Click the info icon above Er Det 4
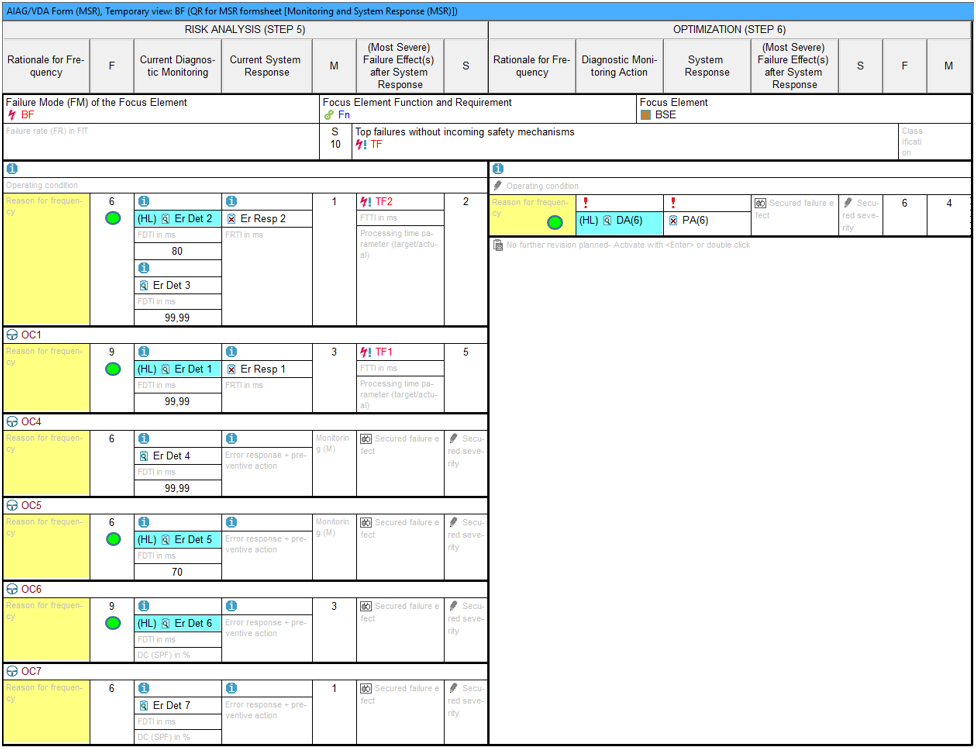The width and height of the screenshot is (976, 749). 144,438
